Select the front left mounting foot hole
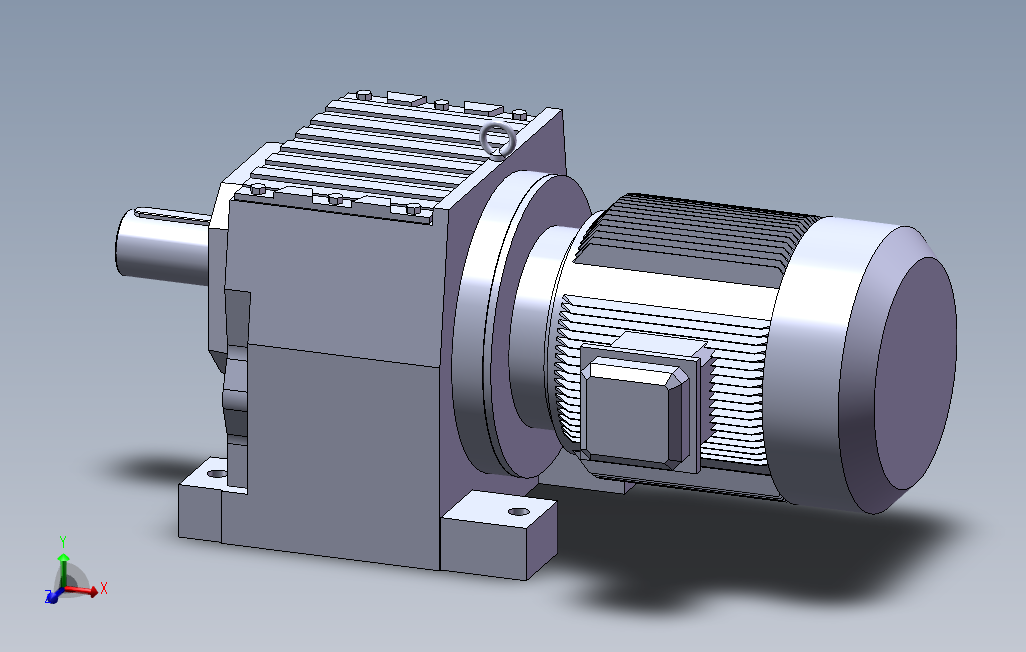1026x652 pixels. (216, 473)
